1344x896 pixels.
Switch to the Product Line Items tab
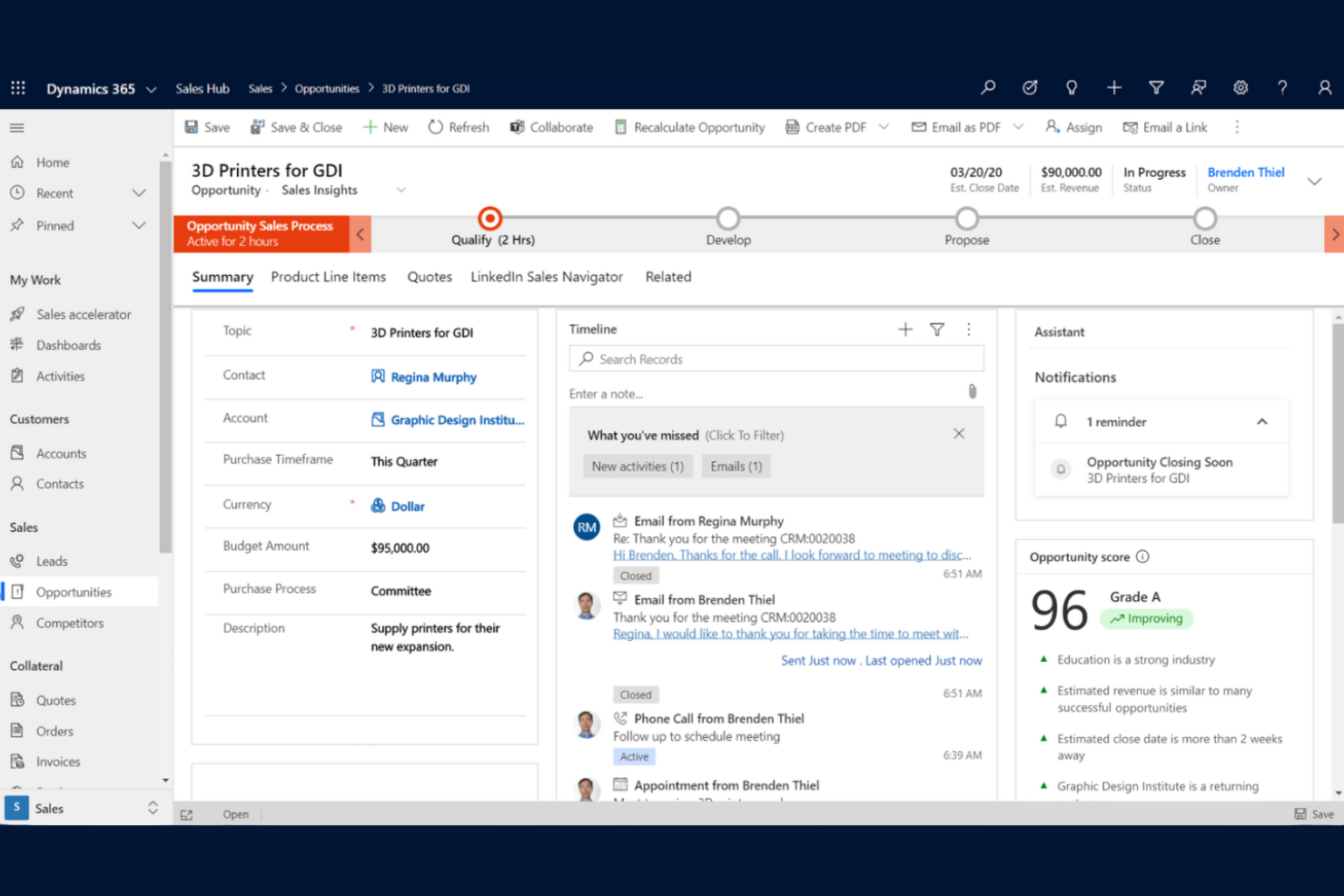(328, 277)
